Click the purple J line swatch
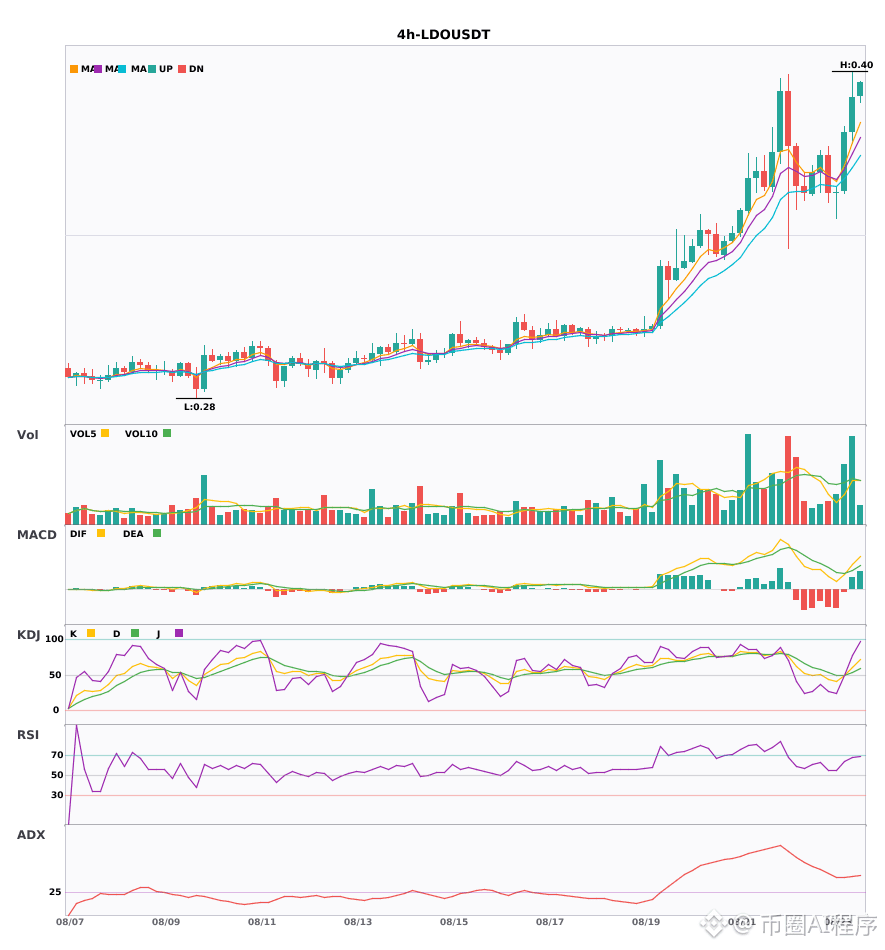Screen dimensions: 885x950 coord(179,633)
